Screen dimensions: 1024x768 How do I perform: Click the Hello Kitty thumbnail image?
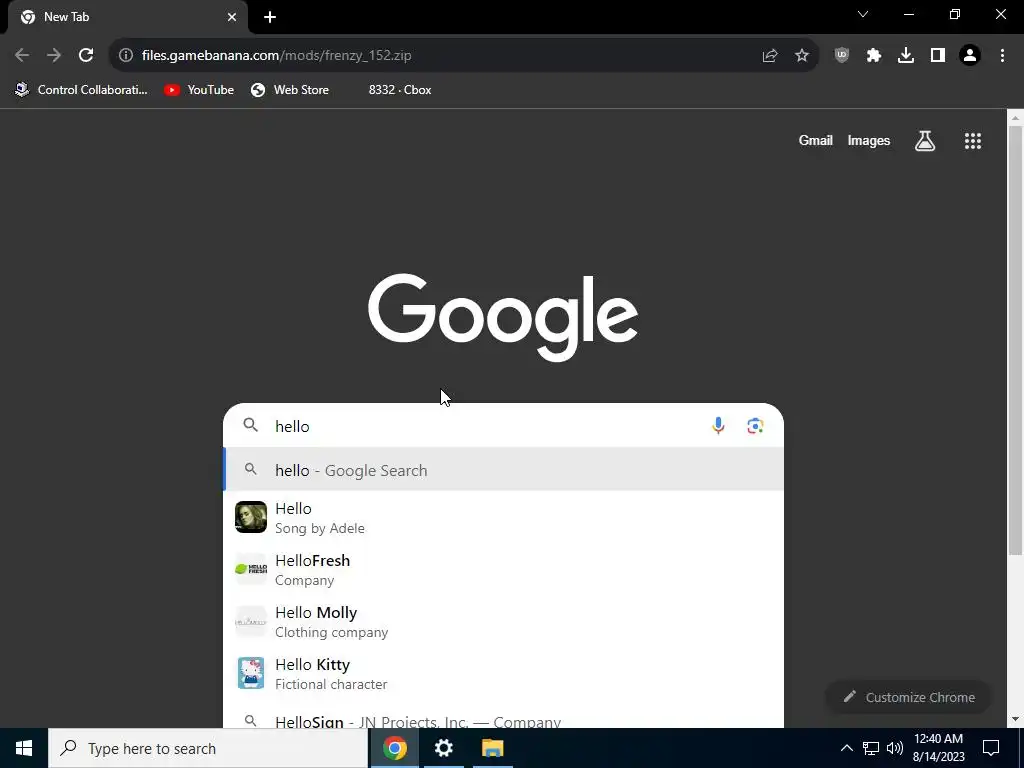(x=251, y=673)
